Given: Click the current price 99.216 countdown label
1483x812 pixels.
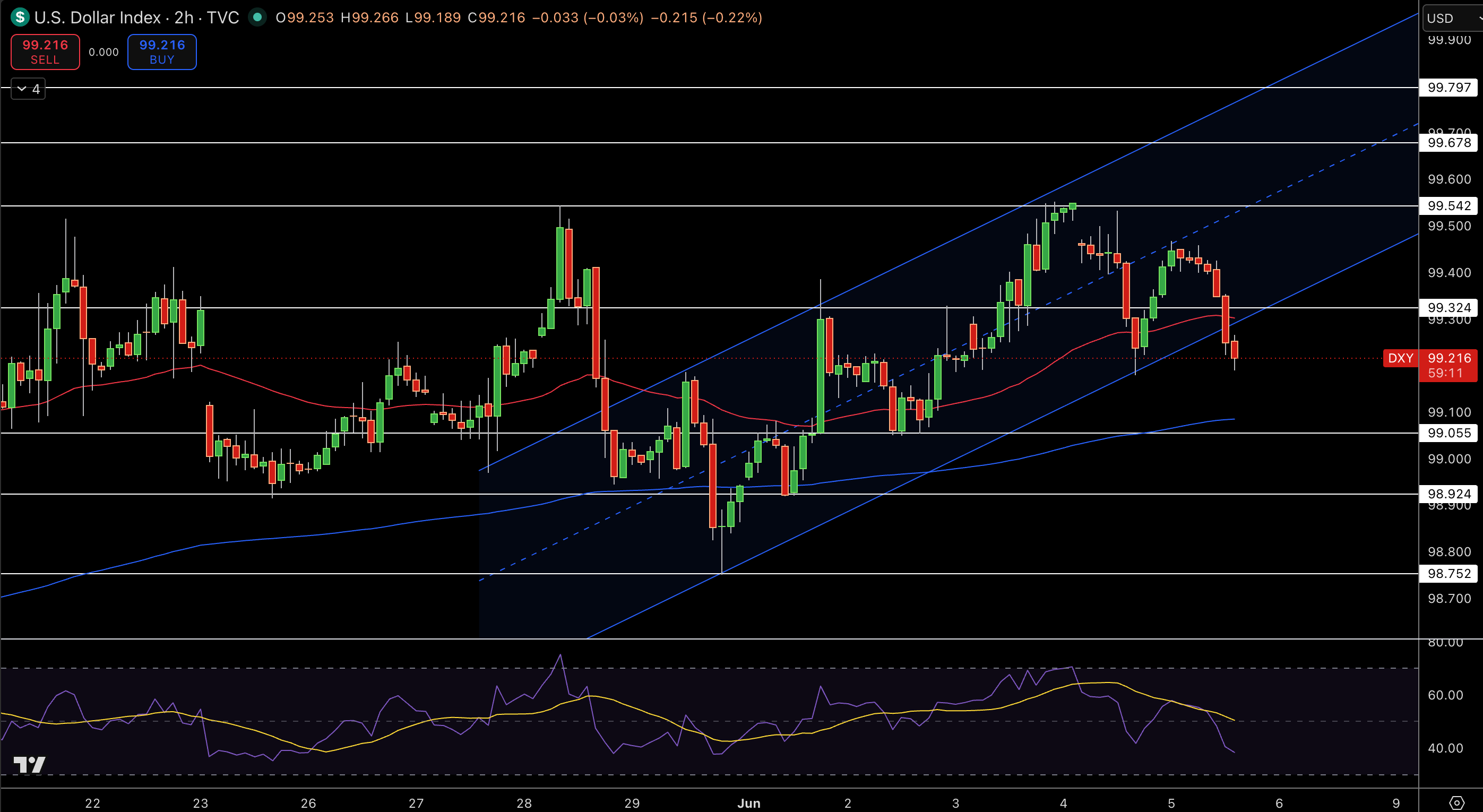Looking at the screenshot, I should 1449,366.
